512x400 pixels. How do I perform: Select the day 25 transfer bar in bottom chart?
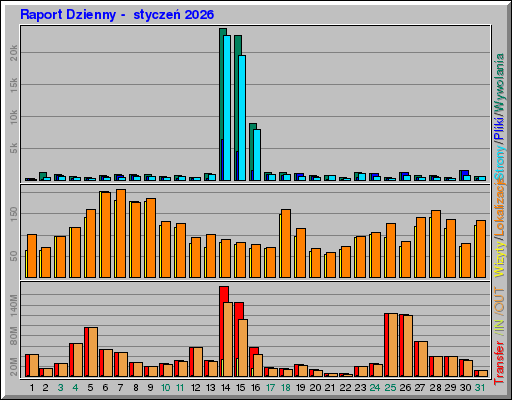(391, 345)
